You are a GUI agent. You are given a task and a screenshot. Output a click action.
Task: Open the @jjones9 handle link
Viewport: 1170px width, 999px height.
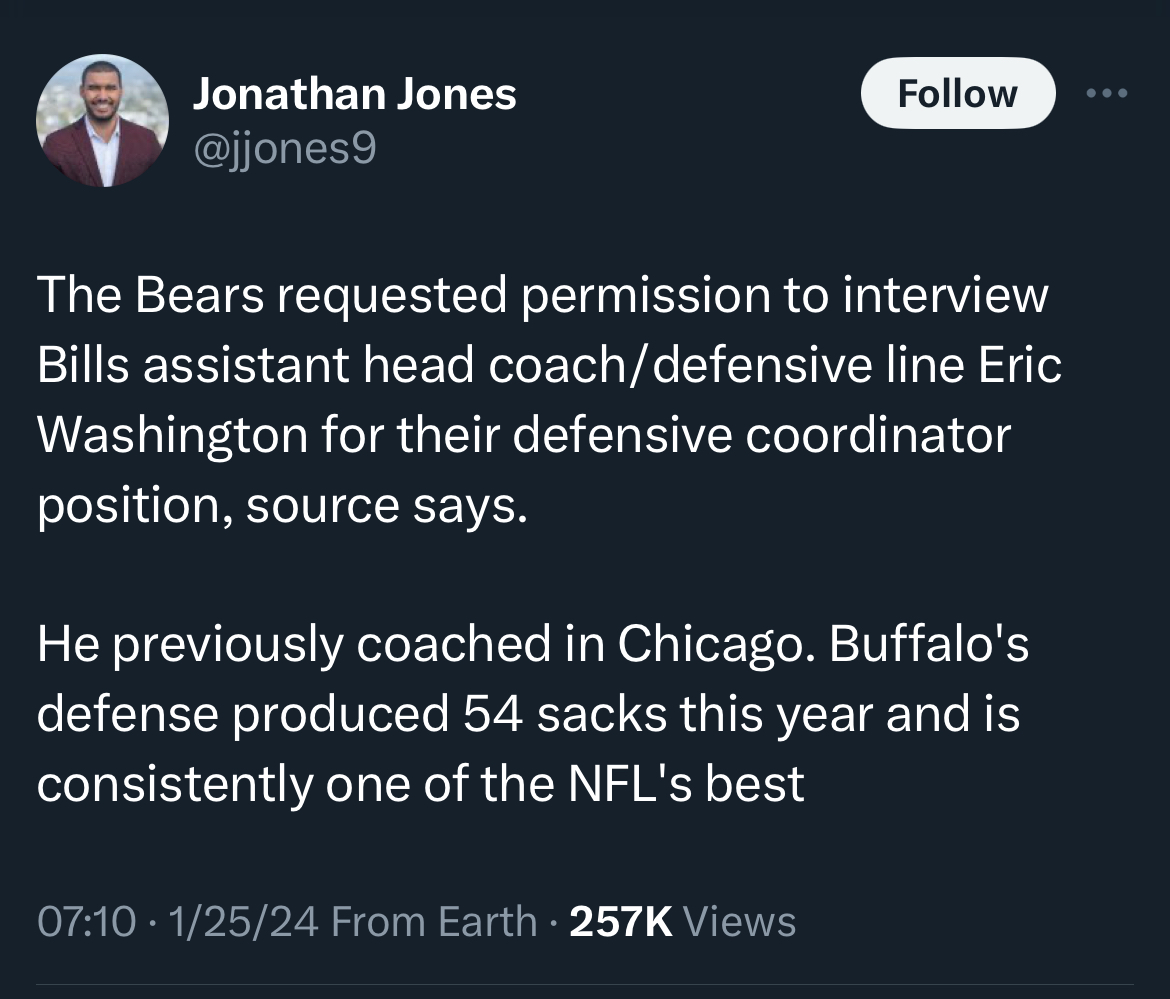tap(284, 148)
